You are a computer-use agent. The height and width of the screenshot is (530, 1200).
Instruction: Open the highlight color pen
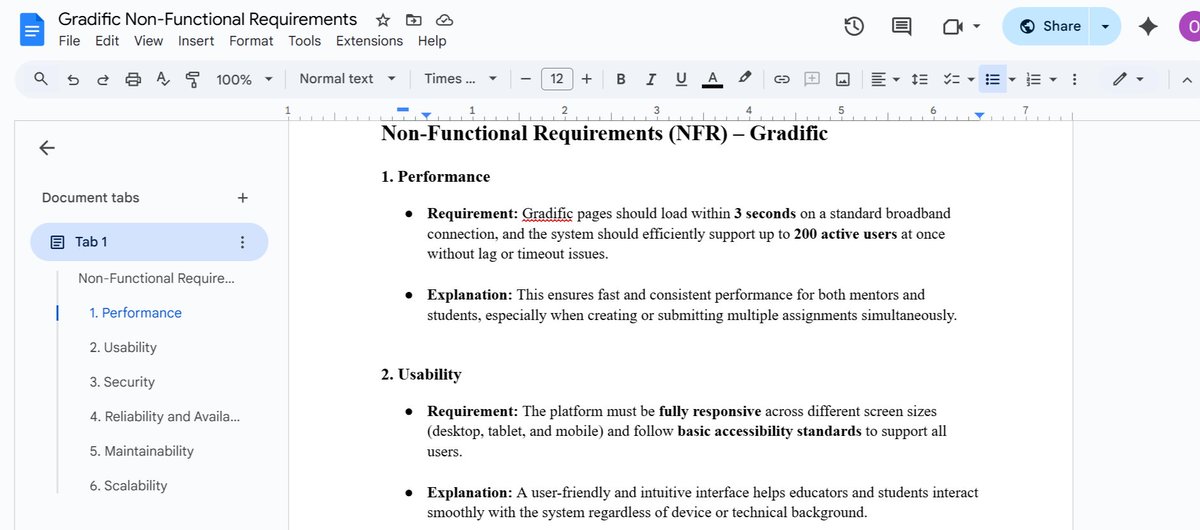744,79
